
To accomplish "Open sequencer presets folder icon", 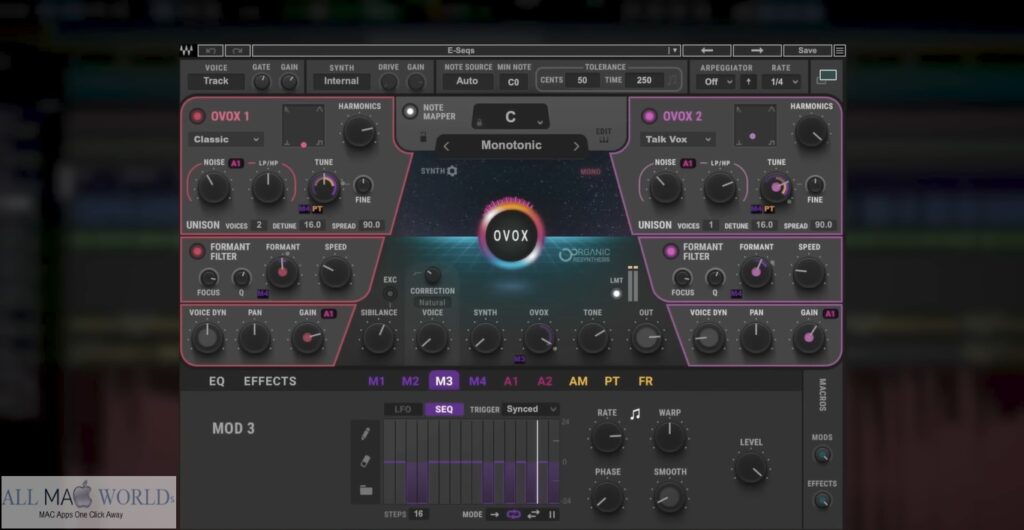I will pyautogui.click(x=366, y=490).
